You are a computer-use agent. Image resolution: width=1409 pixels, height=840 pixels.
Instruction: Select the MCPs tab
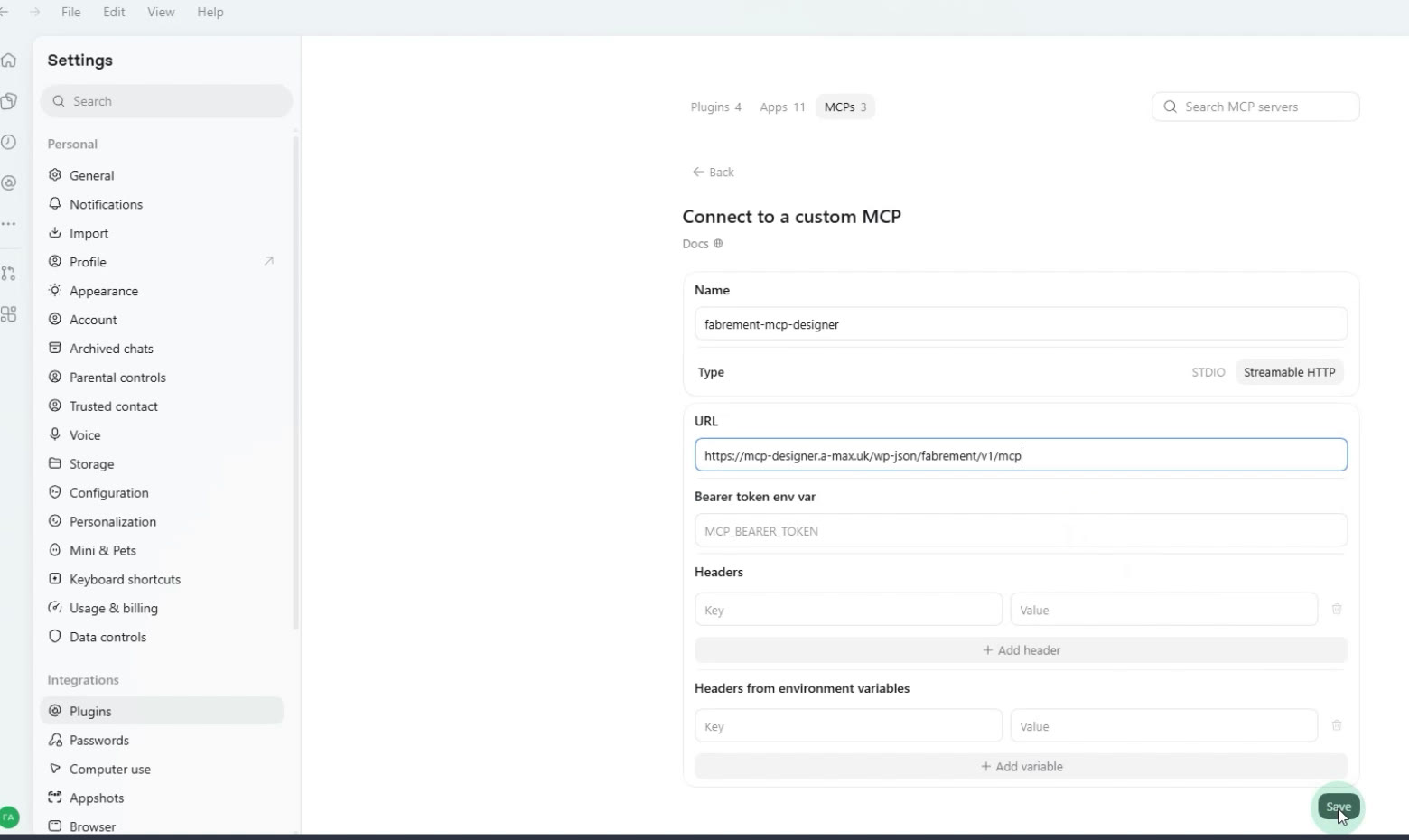[x=845, y=107]
